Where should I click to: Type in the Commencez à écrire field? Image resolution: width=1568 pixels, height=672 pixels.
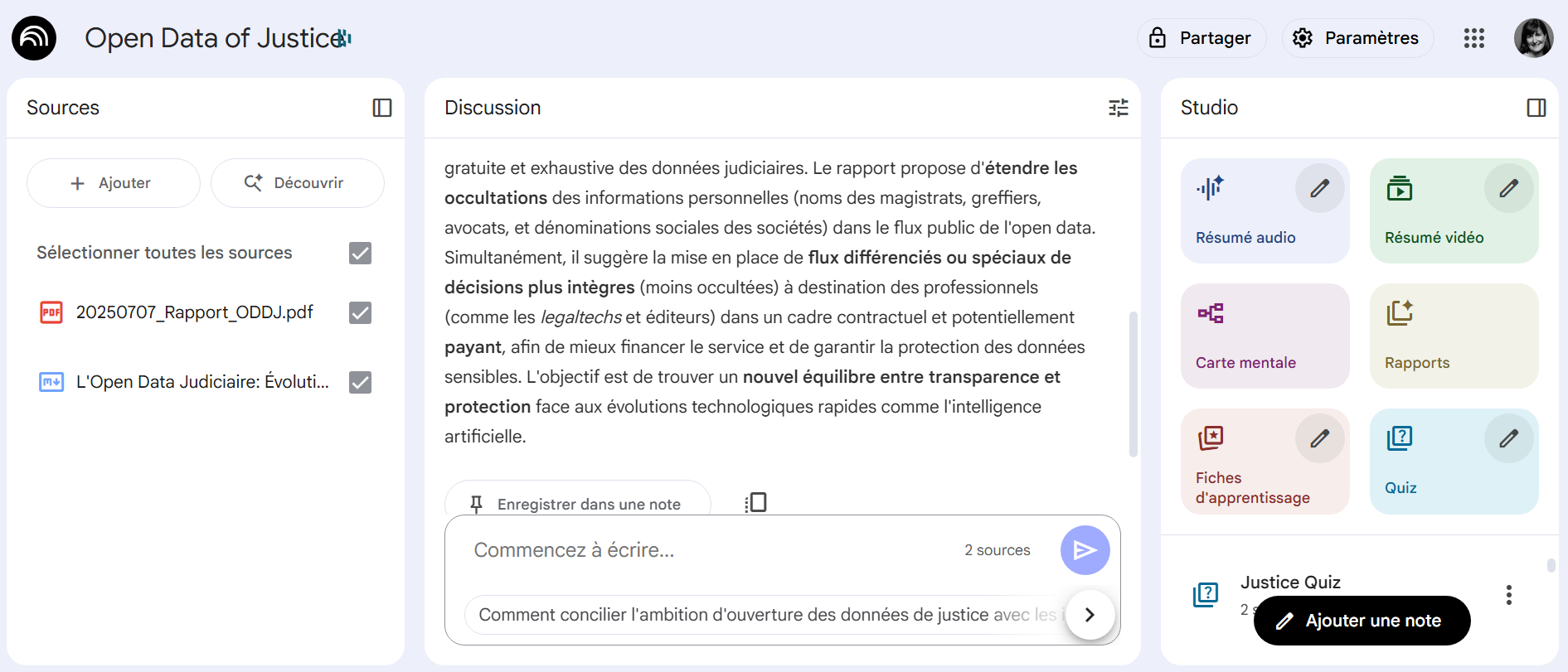point(705,550)
